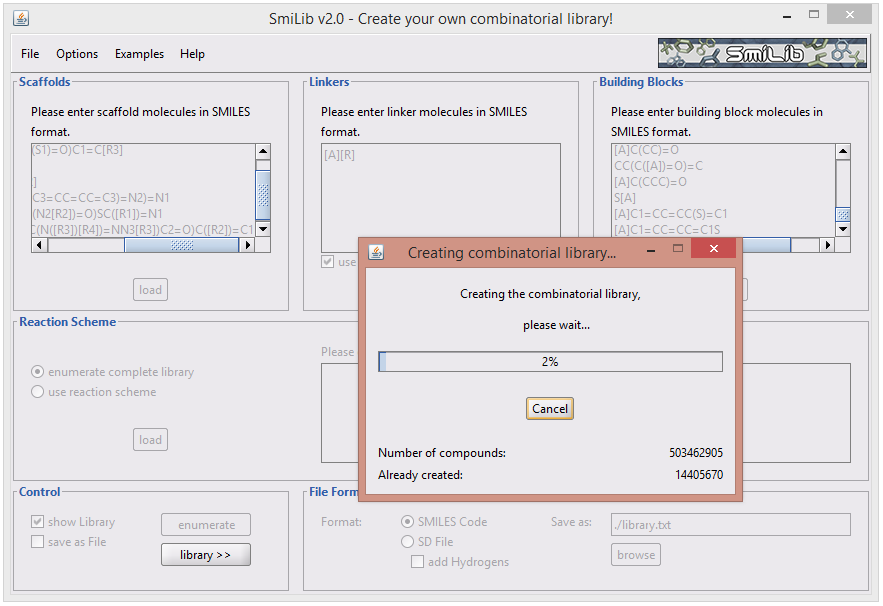Viewport: 883px width, 606px height.
Task: Click building blocks vertical scrollbar thumb
Action: coord(843,215)
